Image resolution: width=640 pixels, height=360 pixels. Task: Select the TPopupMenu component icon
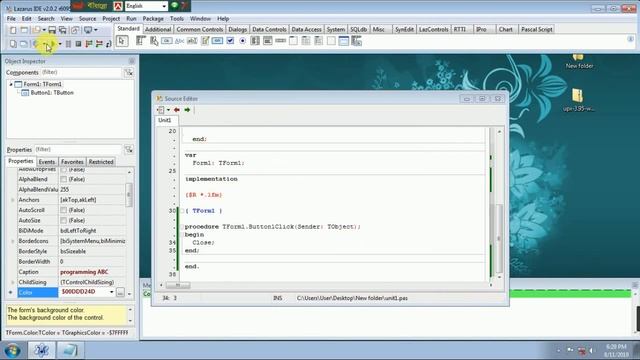[154, 41]
